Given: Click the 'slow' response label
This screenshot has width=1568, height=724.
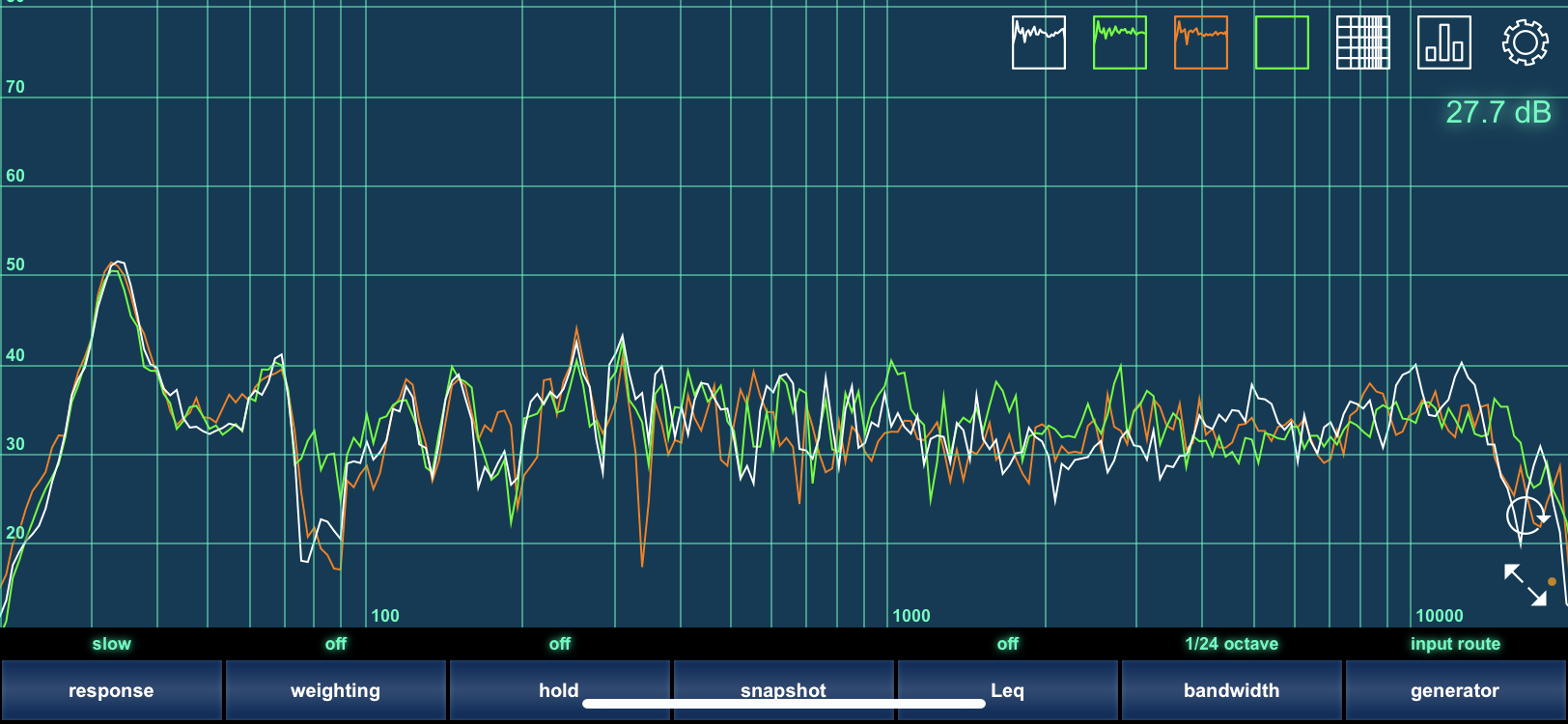Looking at the screenshot, I should click(111, 644).
